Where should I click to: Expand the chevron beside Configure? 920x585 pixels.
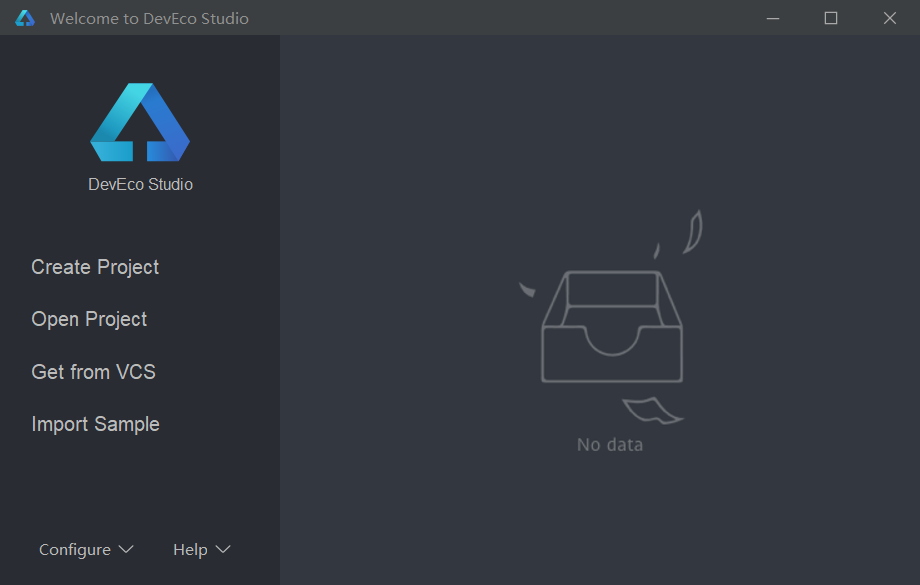pos(126,550)
